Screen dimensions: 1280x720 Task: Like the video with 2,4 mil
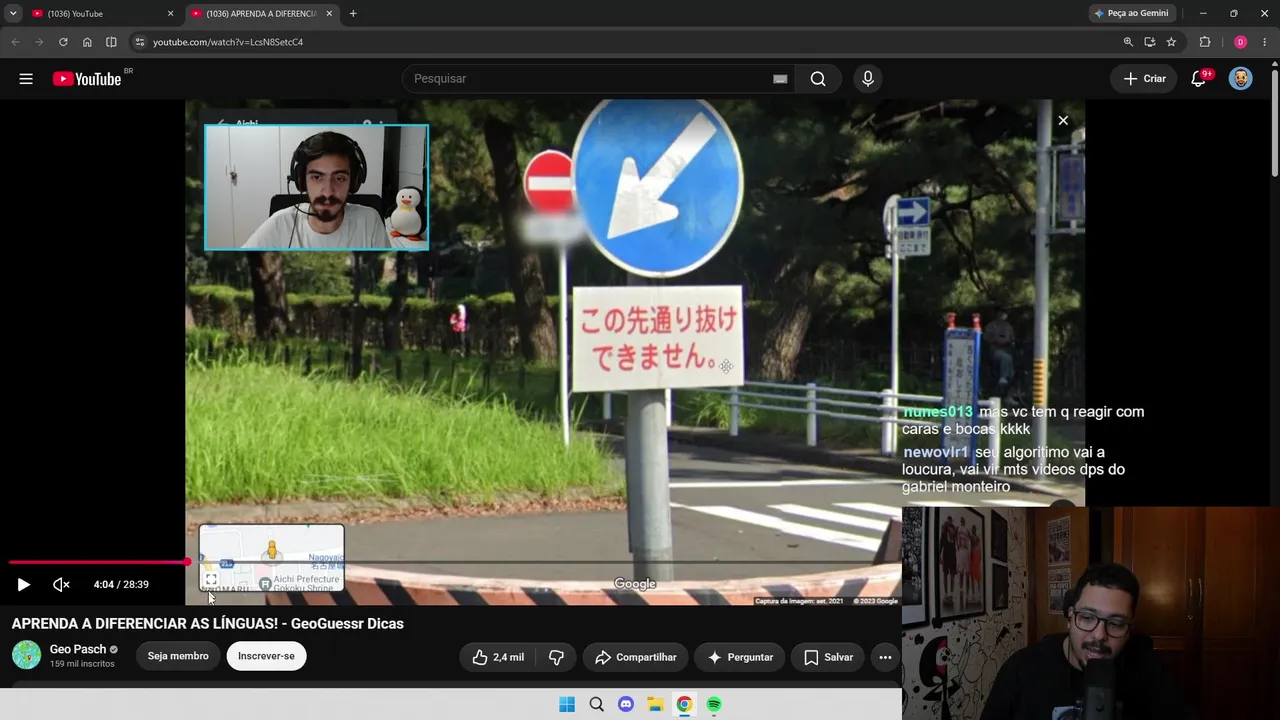click(x=498, y=657)
